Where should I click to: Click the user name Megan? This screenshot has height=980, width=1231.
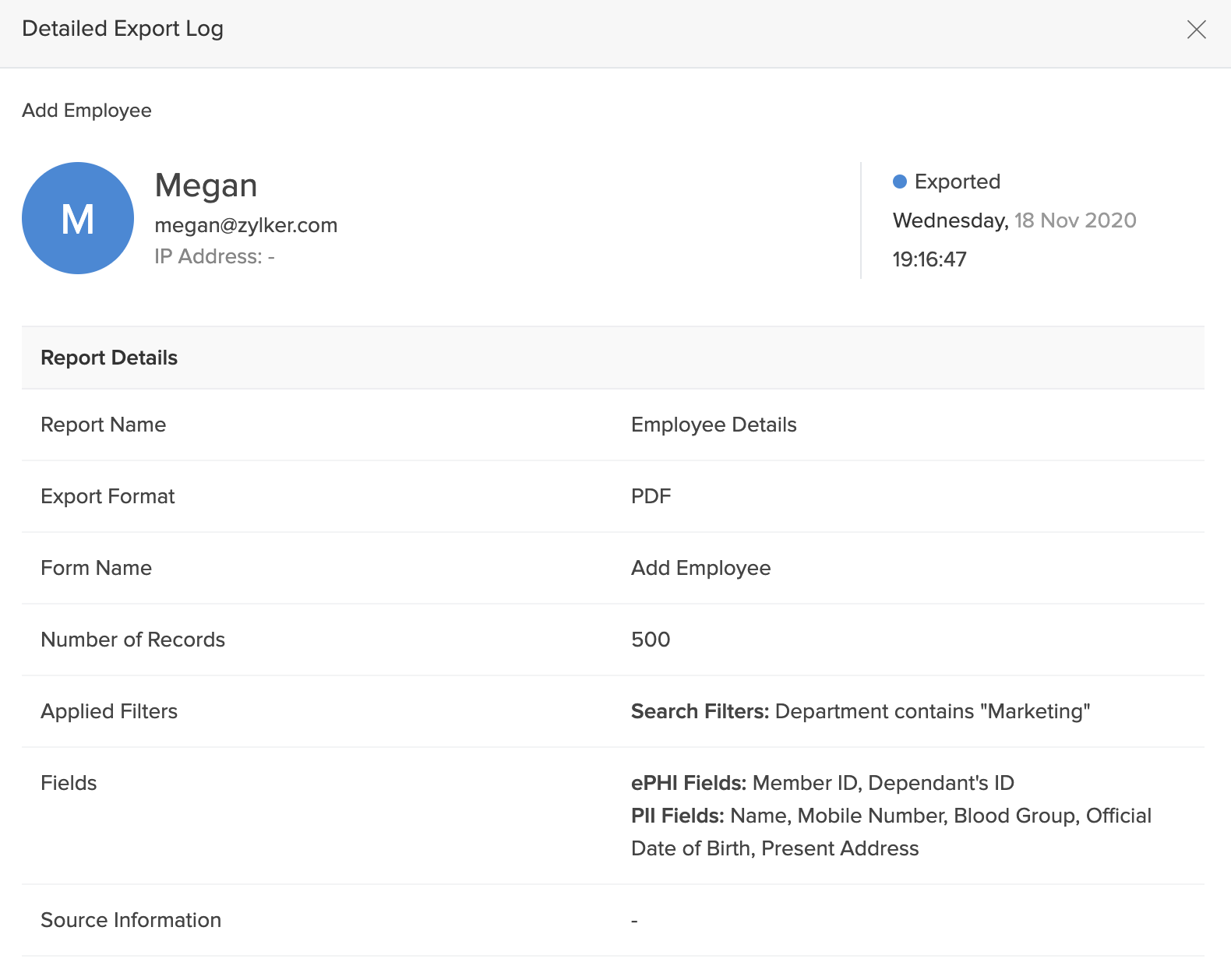coord(206,185)
